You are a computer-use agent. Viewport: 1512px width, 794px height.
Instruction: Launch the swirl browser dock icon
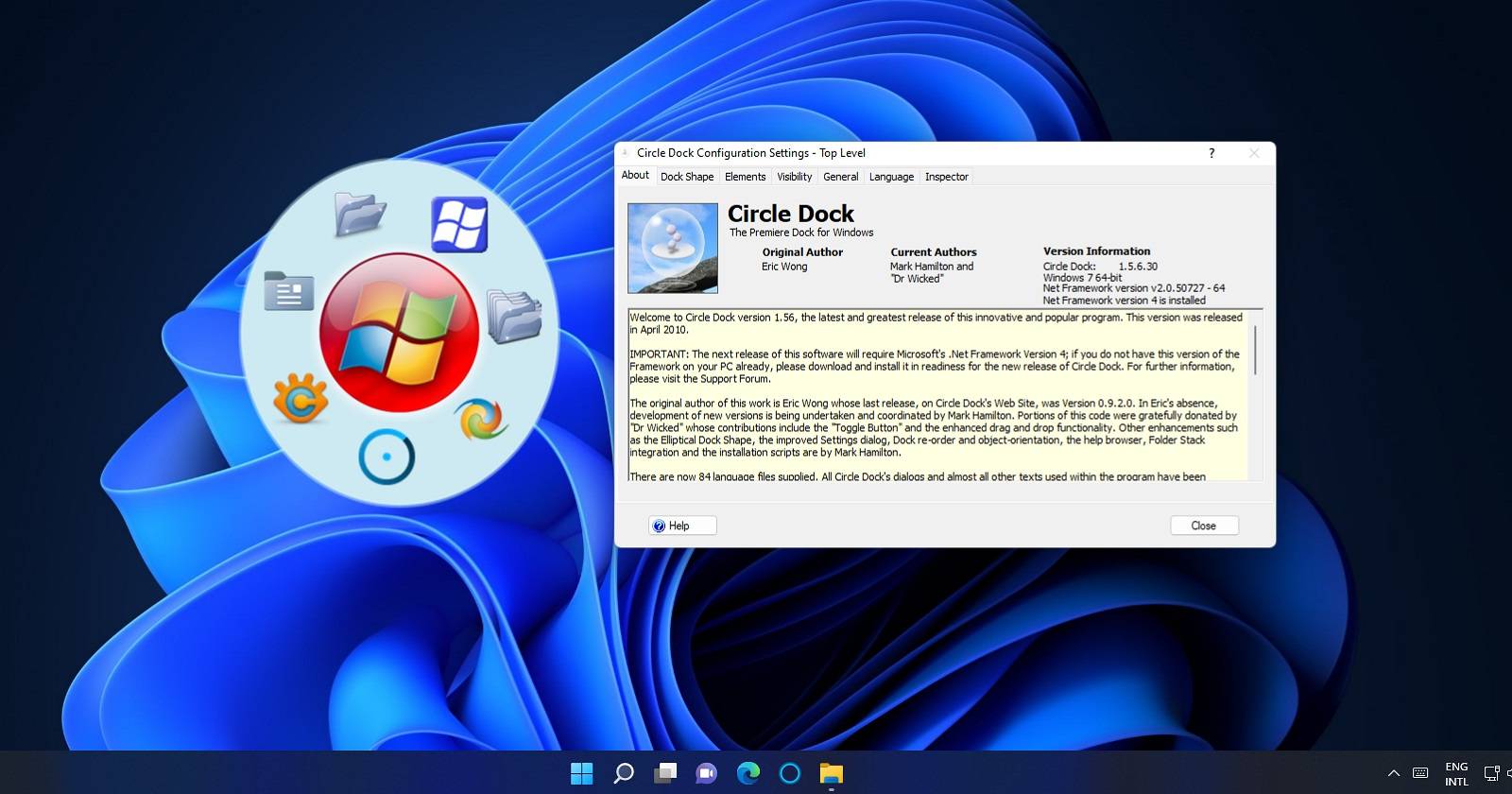click(x=482, y=419)
